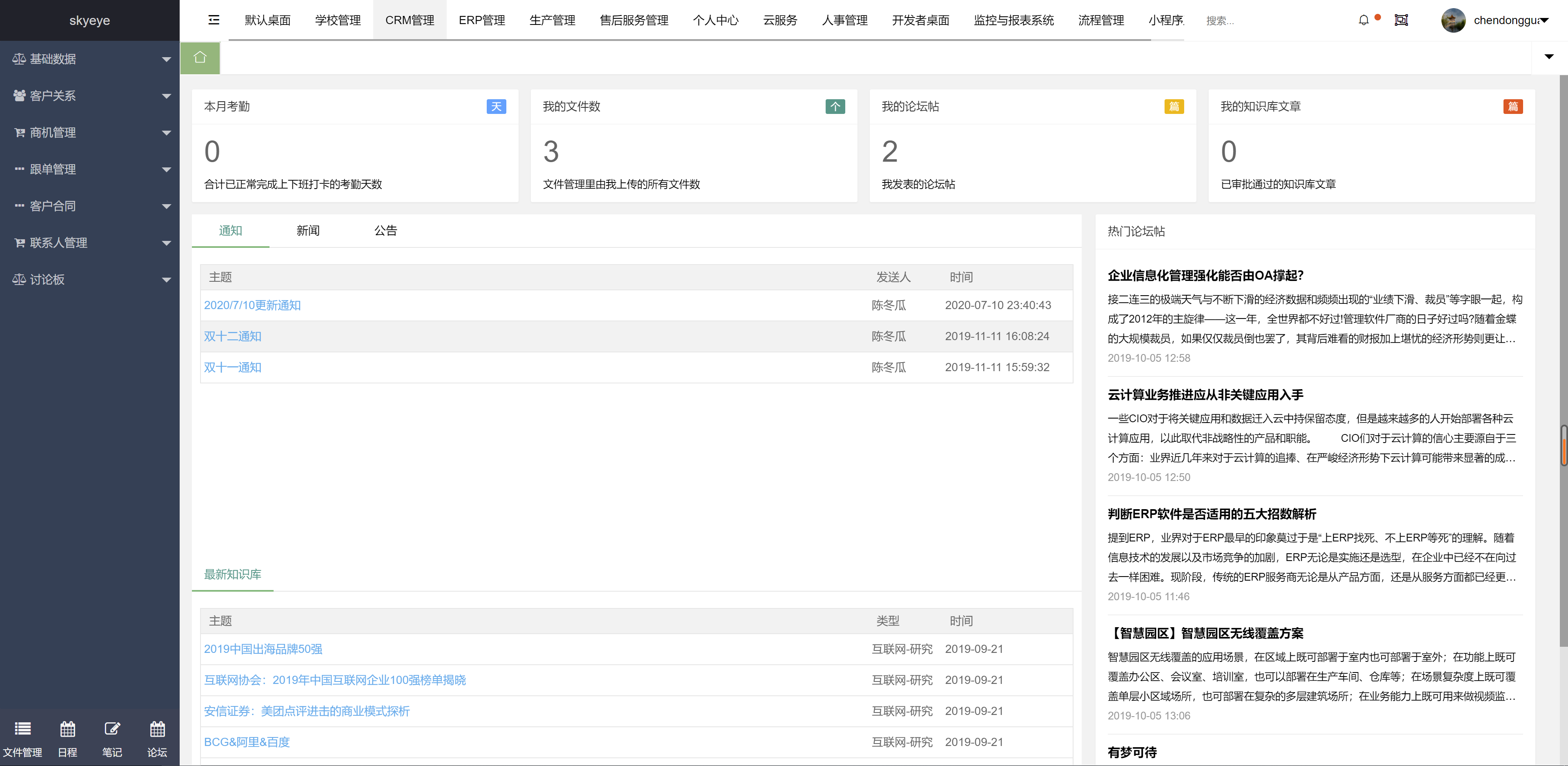The image size is (1568, 766).
Task: Click the 基础数据 scale icon
Action: [x=19, y=59]
